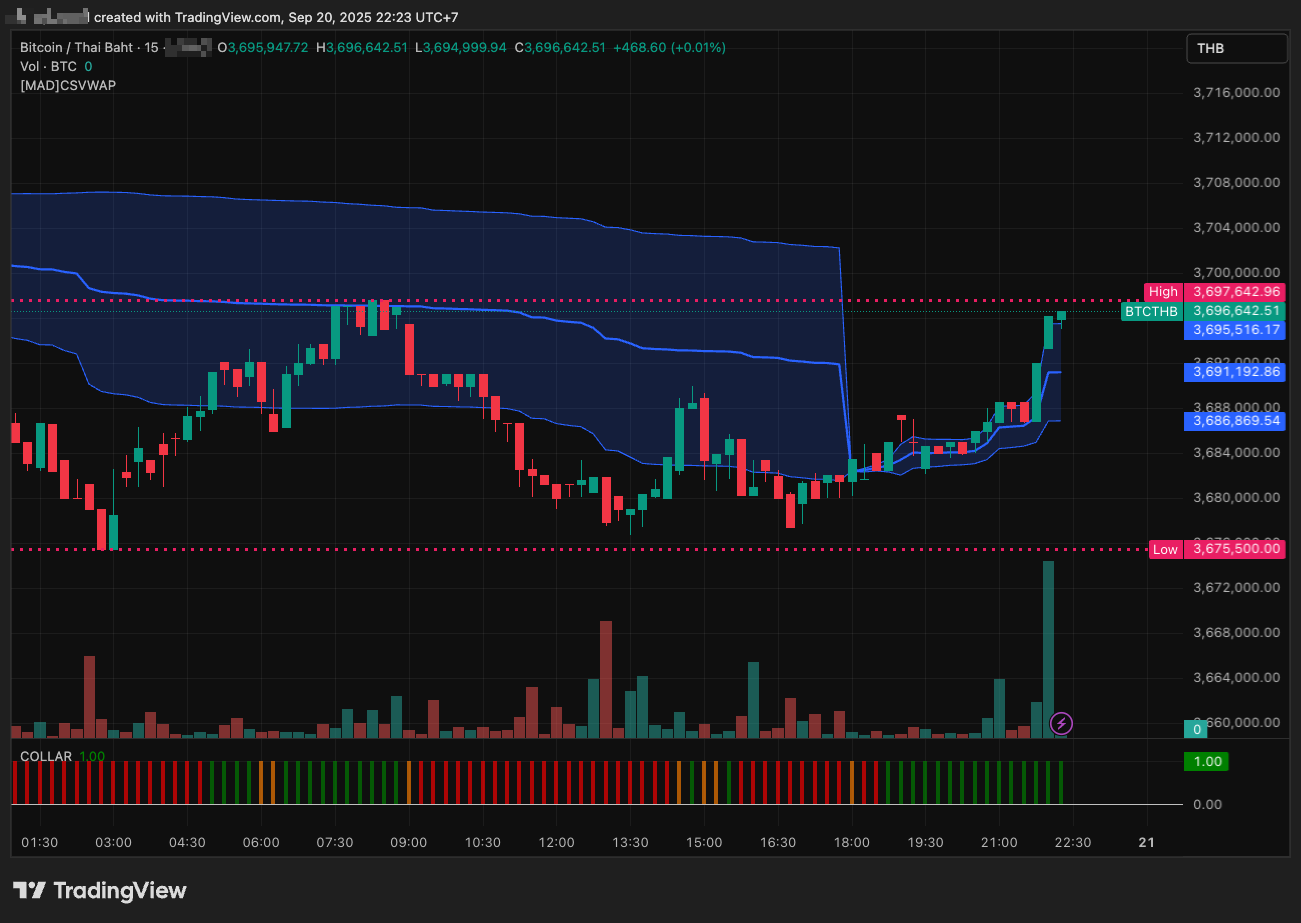Click the COLLAR indicator label
Viewport: 1301px width, 923px height.
pyautogui.click(x=46, y=756)
